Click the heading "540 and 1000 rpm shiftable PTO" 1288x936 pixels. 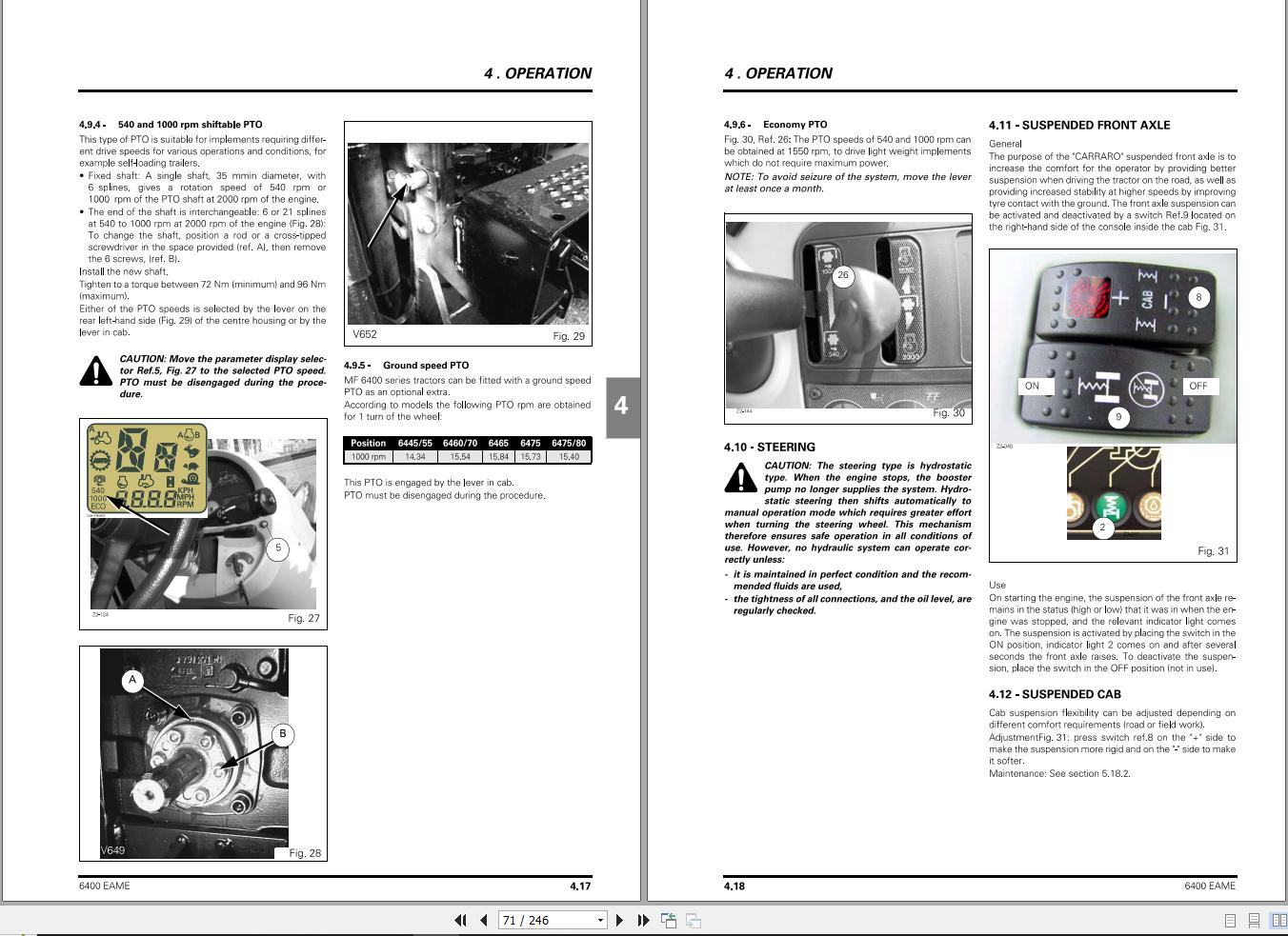point(190,125)
